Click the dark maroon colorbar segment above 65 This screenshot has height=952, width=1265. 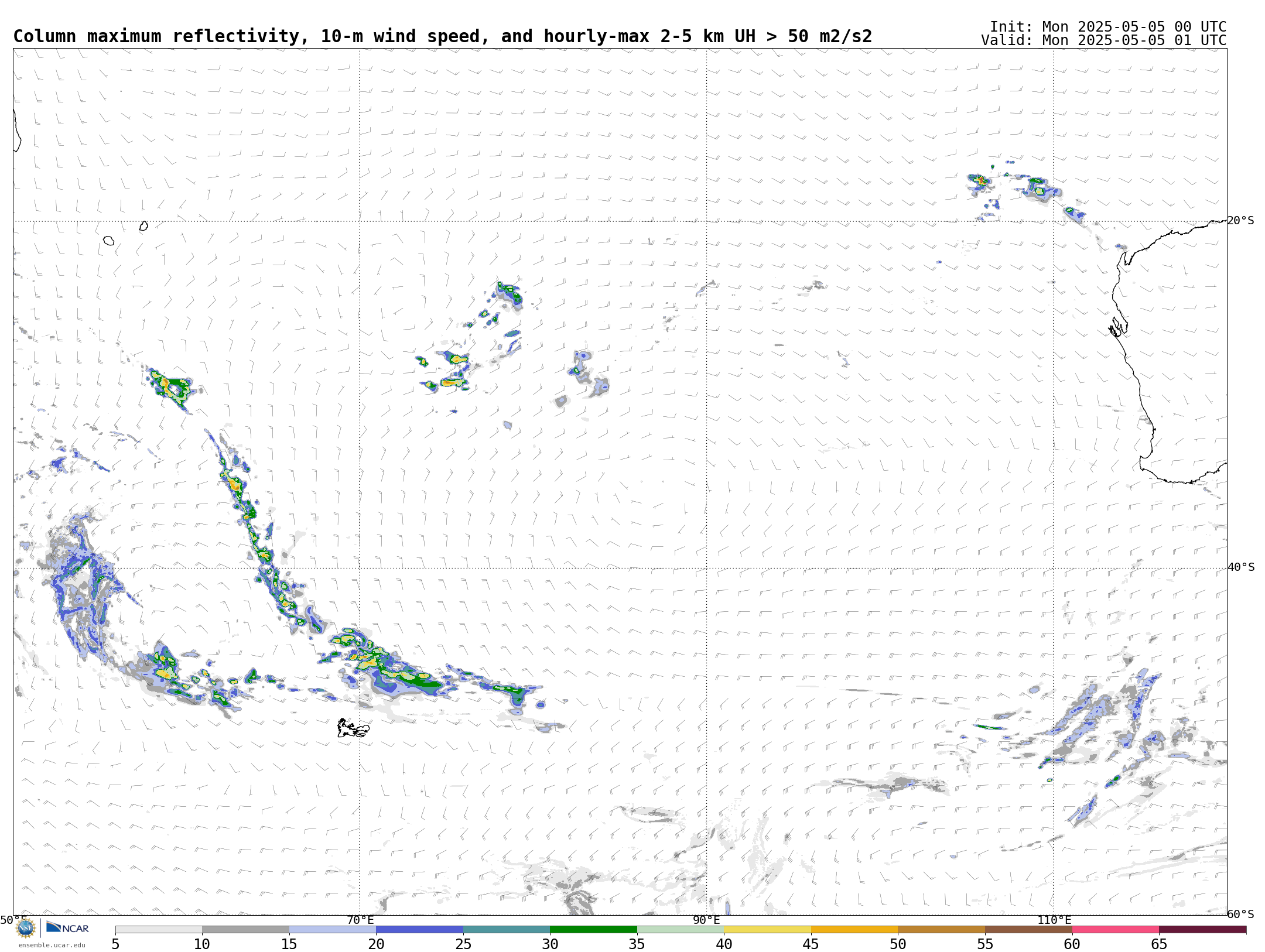click(x=1202, y=930)
